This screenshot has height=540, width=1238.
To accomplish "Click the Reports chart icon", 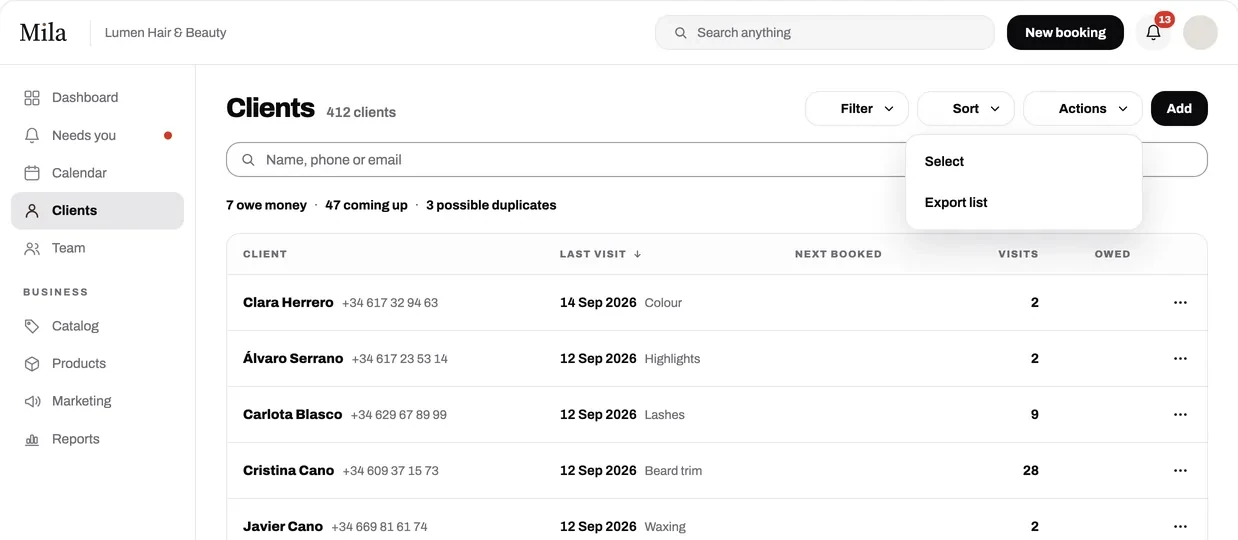I will pos(32,439).
